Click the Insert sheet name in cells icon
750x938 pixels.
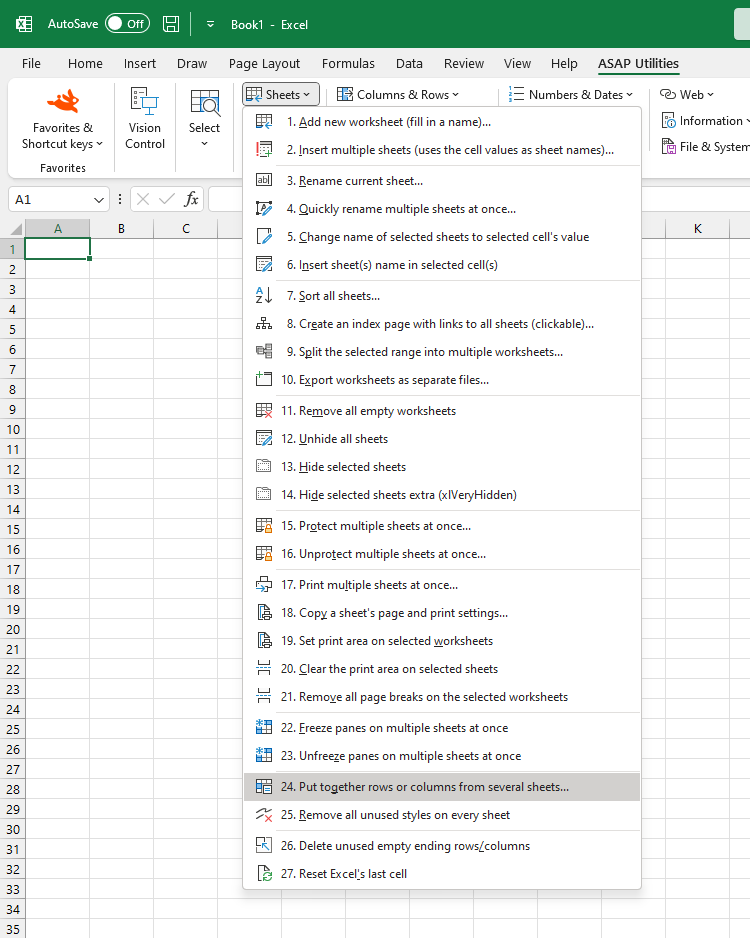point(264,264)
